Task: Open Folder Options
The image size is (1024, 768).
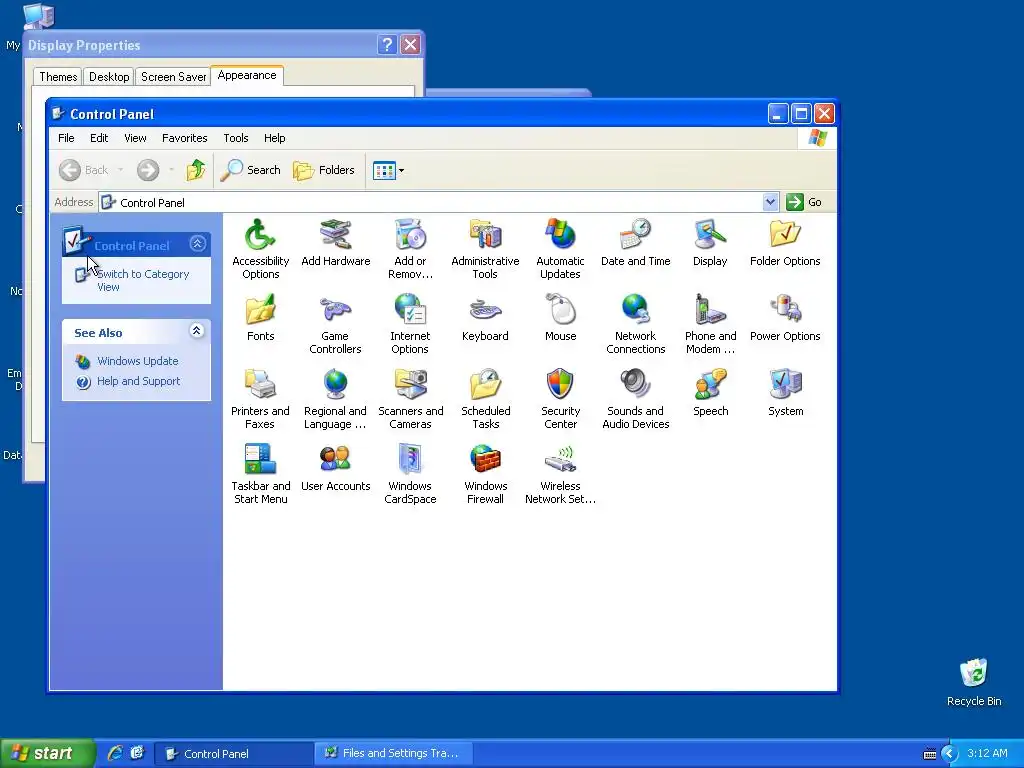Action: tap(785, 243)
